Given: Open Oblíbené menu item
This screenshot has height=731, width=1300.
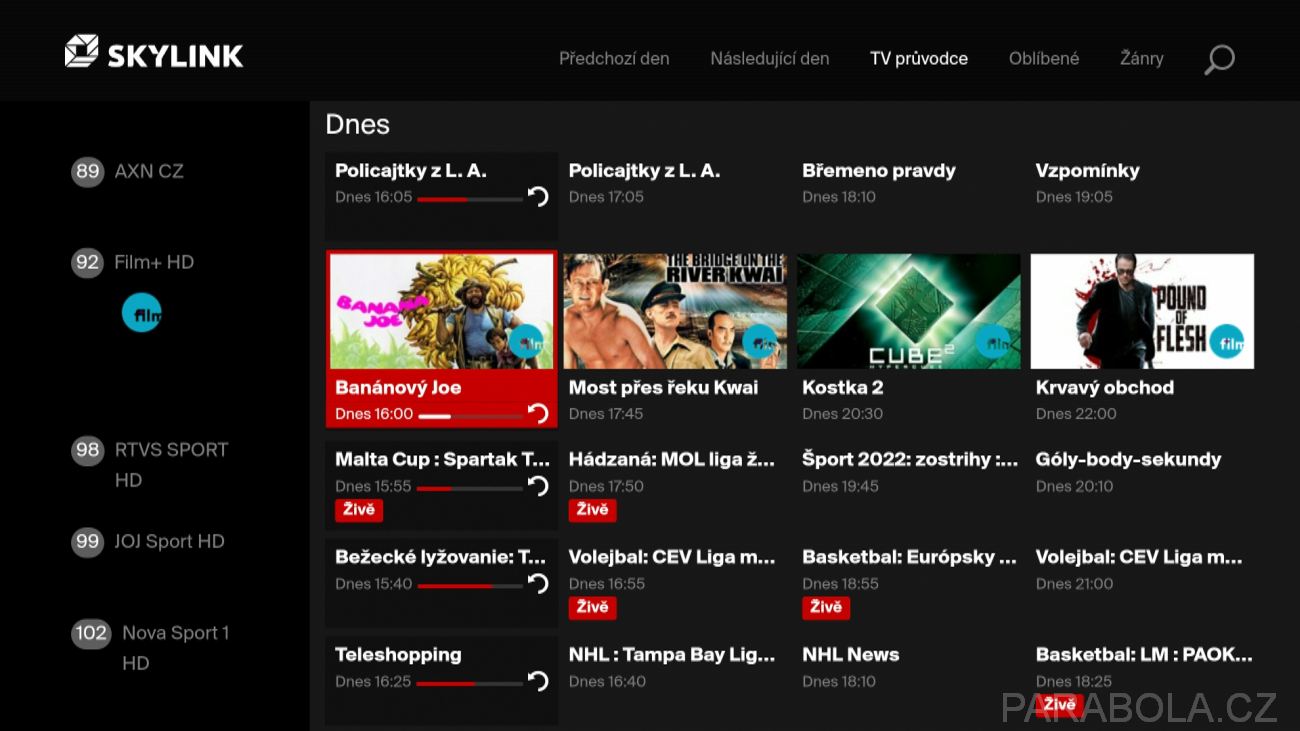Looking at the screenshot, I should click(1044, 59).
